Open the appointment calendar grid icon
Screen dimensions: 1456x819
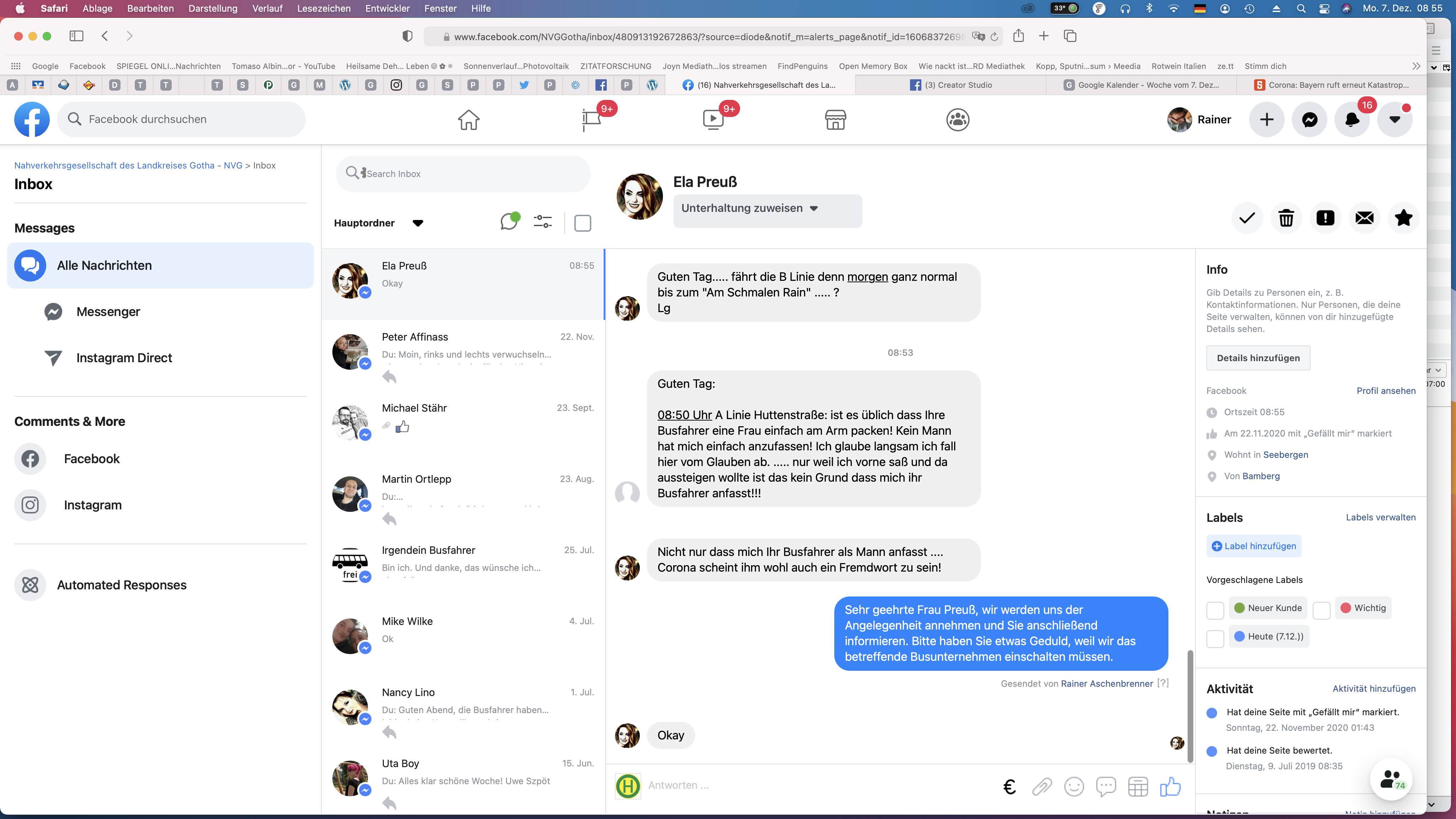click(1138, 786)
